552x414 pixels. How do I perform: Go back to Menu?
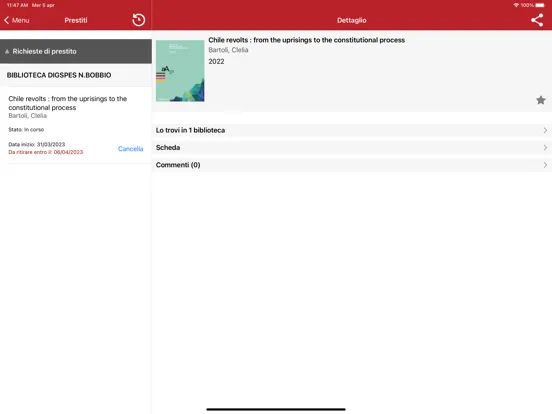[x=17, y=20]
